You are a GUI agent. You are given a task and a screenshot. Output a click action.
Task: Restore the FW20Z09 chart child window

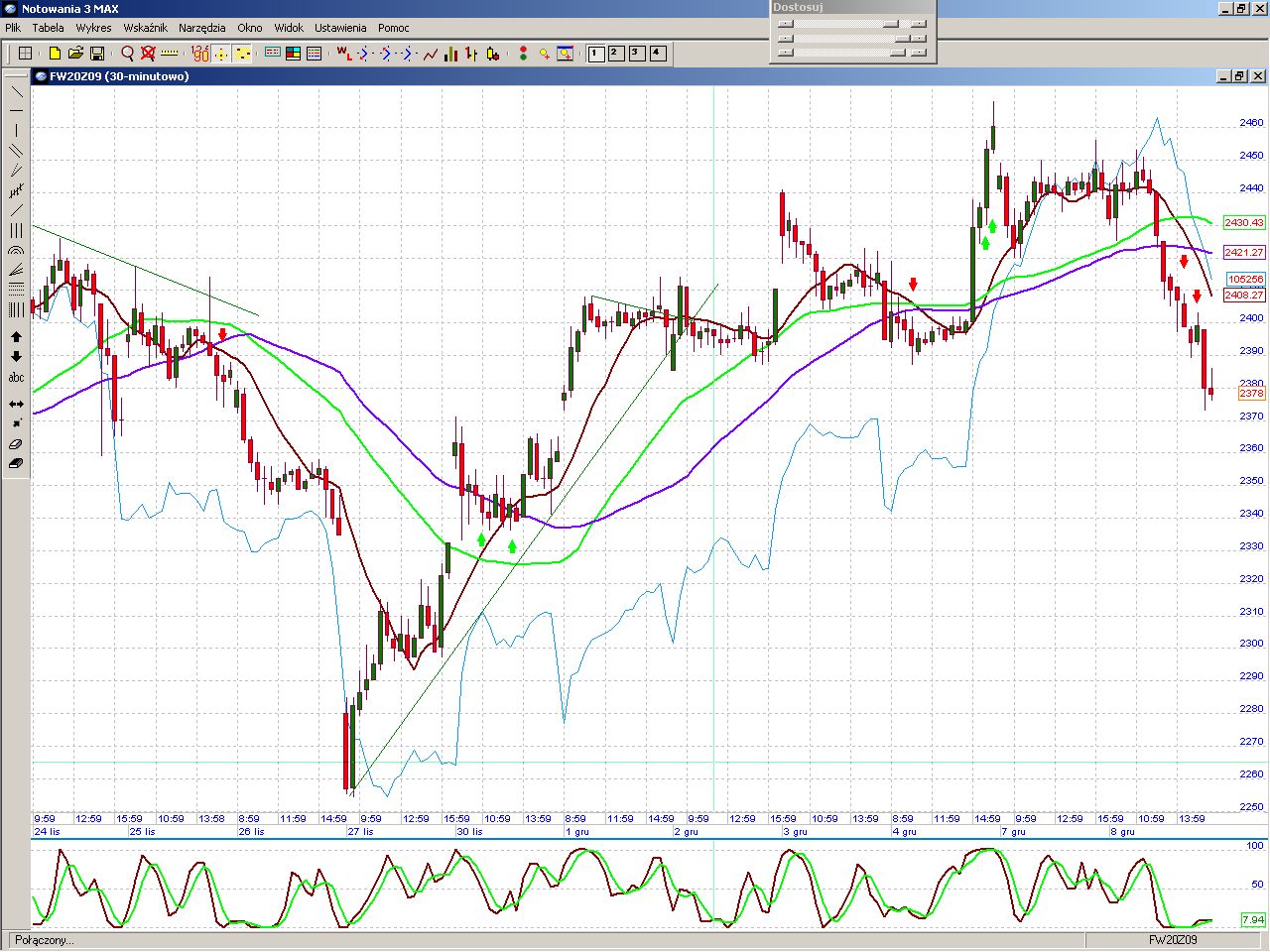click(1239, 76)
